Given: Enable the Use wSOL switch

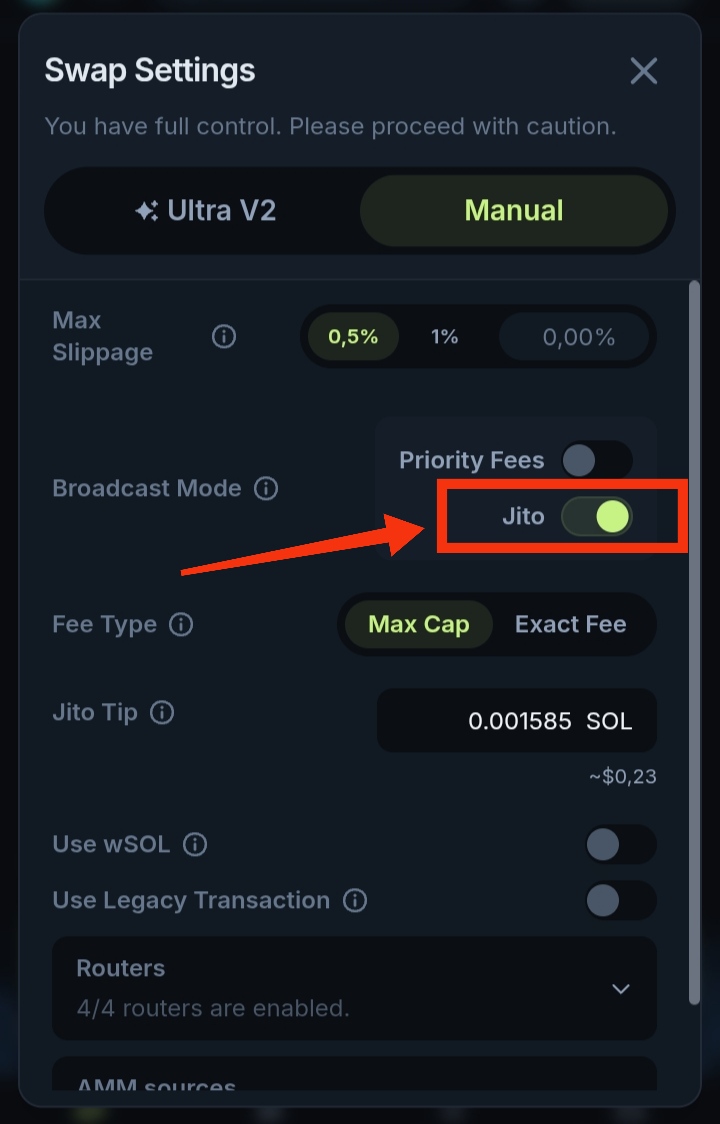Looking at the screenshot, I should click(x=620, y=845).
